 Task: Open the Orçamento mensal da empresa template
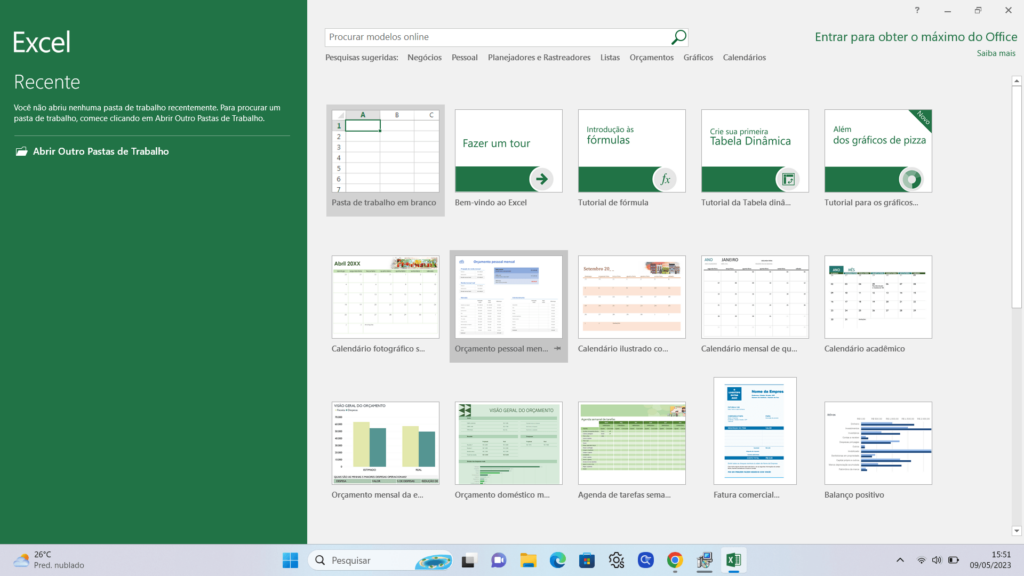(385, 443)
